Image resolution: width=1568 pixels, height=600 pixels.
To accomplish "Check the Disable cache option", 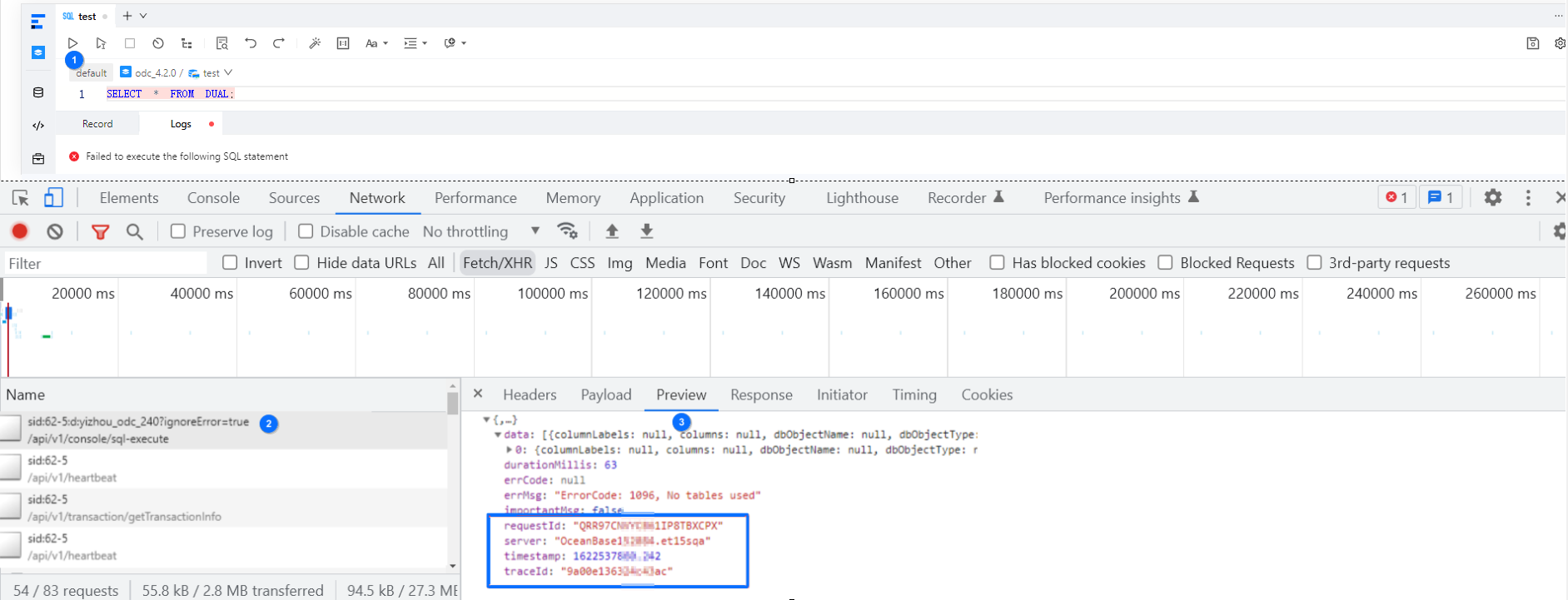I will (306, 231).
